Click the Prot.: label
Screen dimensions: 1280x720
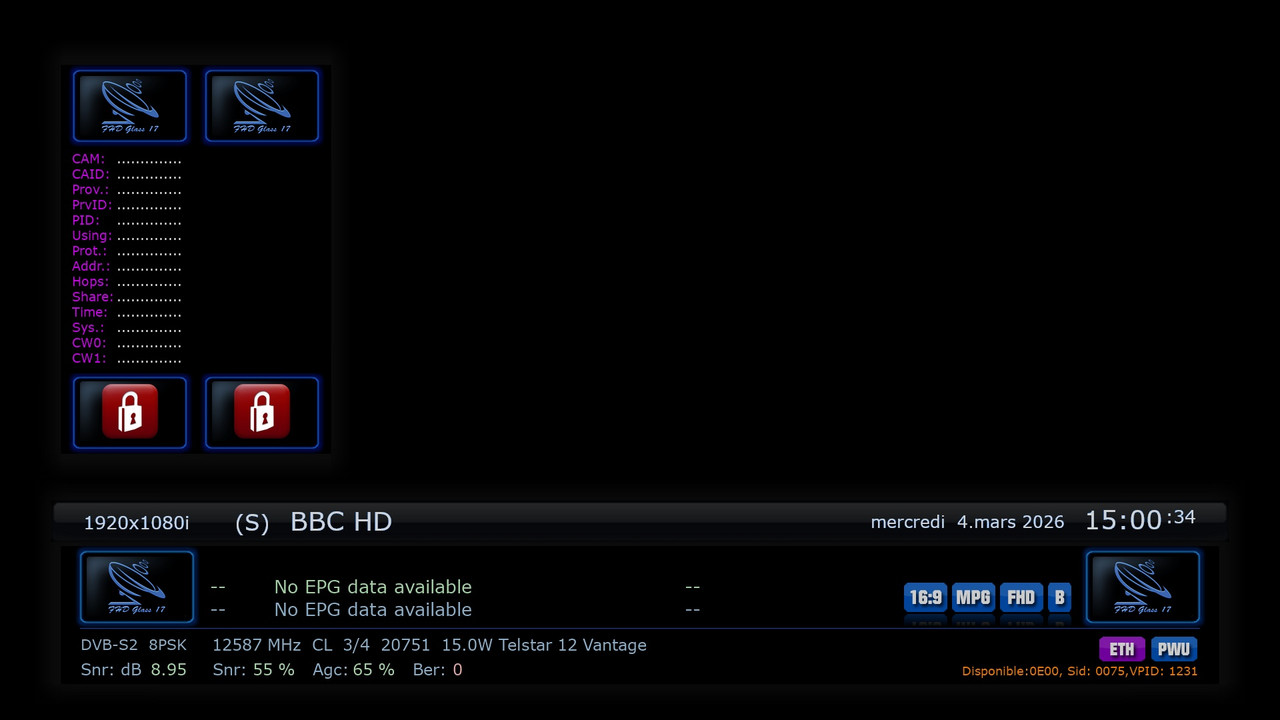click(x=89, y=251)
